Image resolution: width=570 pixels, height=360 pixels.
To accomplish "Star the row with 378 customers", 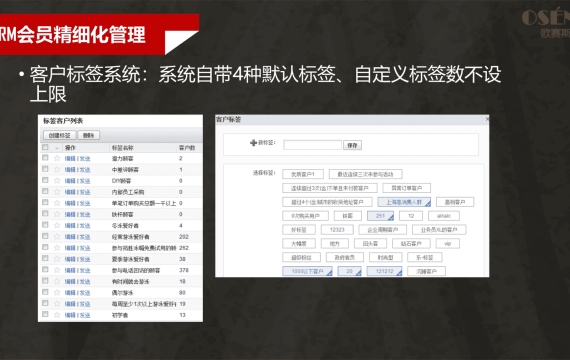I will (x=57, y=270).
